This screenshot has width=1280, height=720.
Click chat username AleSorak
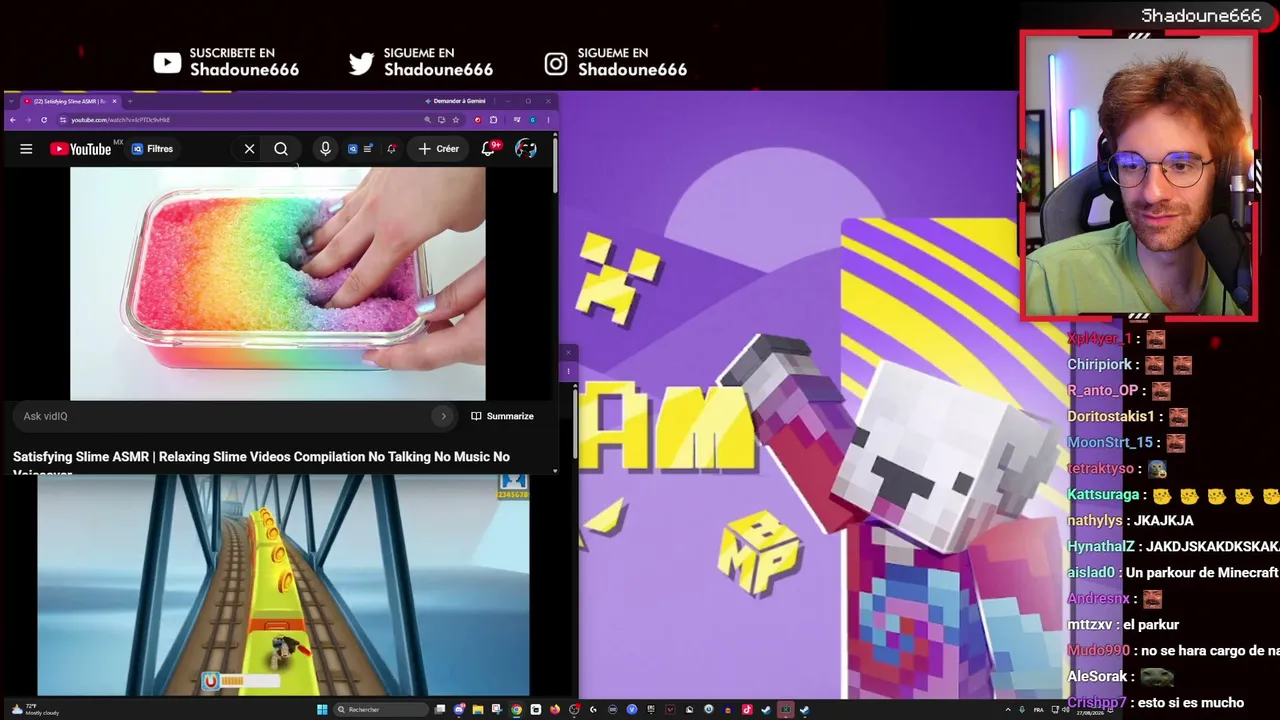tap(1099, 677)
